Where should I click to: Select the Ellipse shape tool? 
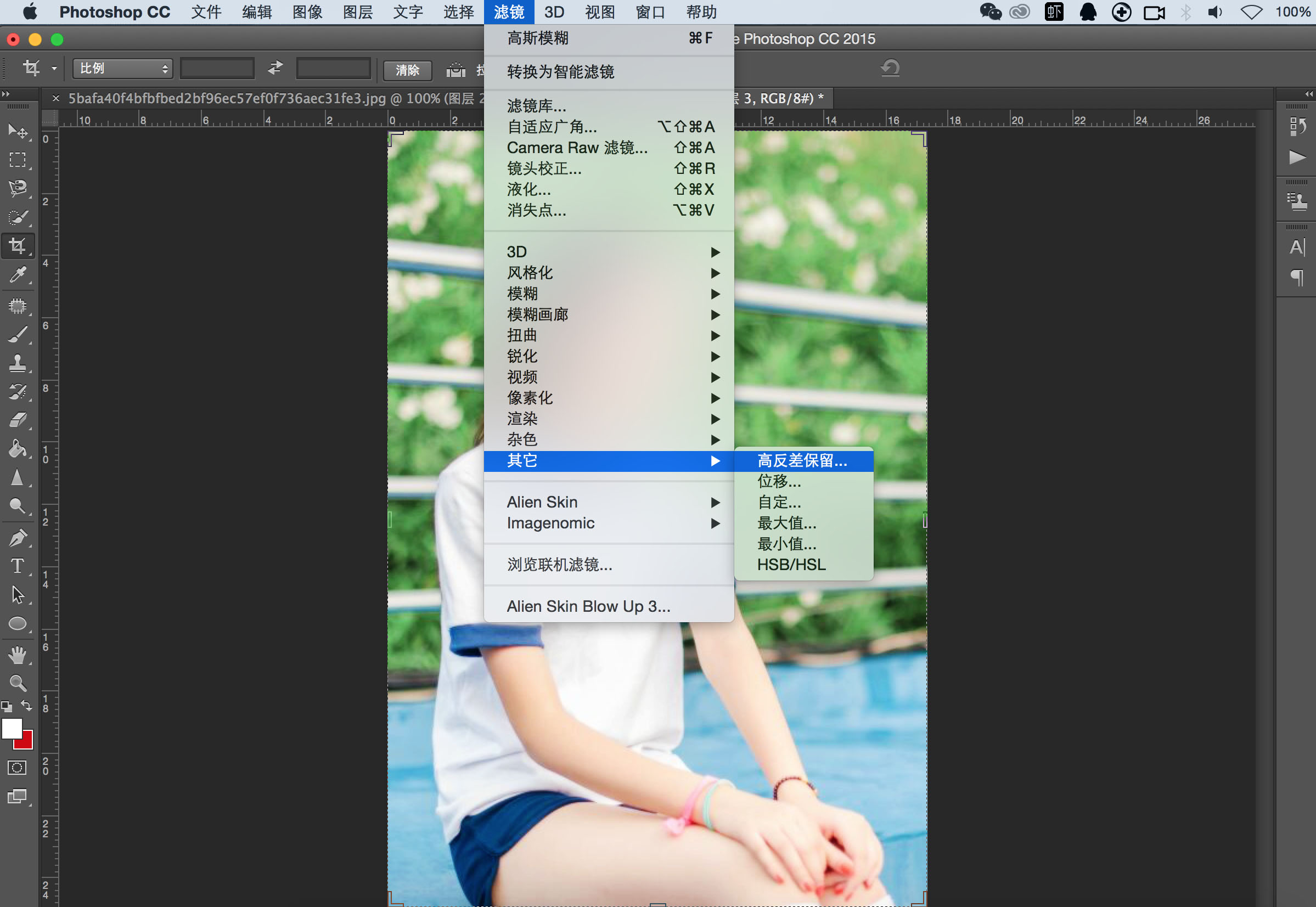coord(18,623)
